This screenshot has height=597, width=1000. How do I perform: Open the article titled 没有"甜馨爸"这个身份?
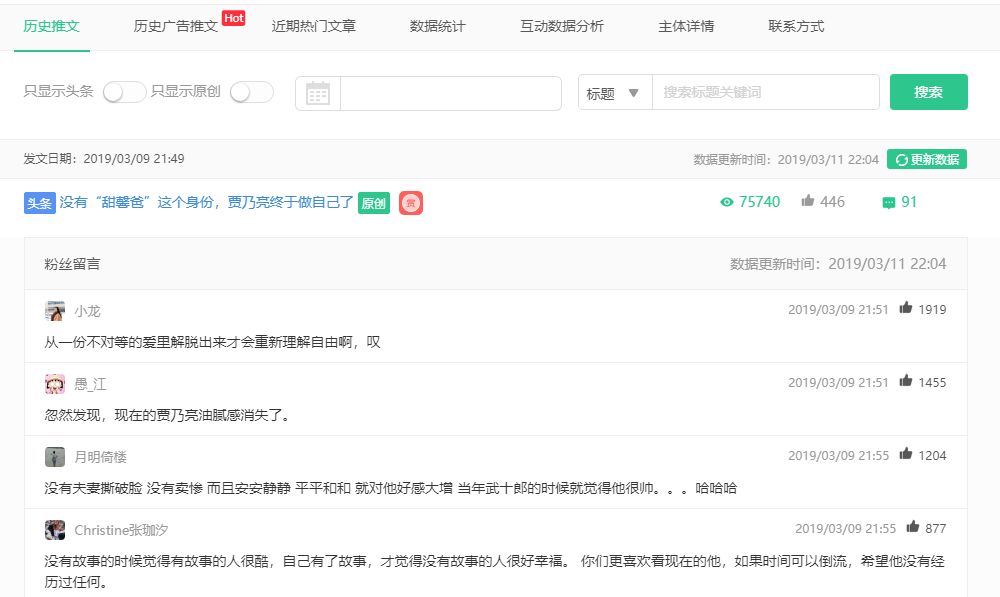(x=206, y=202)
